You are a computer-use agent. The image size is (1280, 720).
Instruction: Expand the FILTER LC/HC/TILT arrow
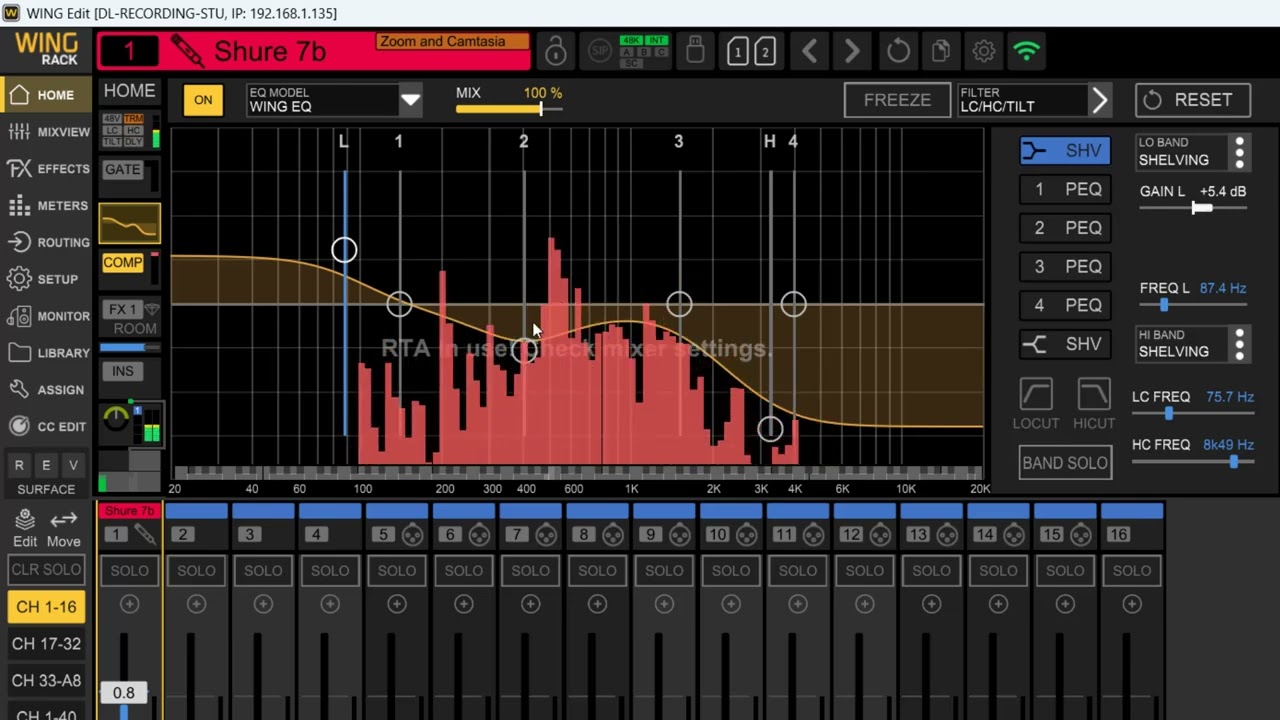point(1099,100)
